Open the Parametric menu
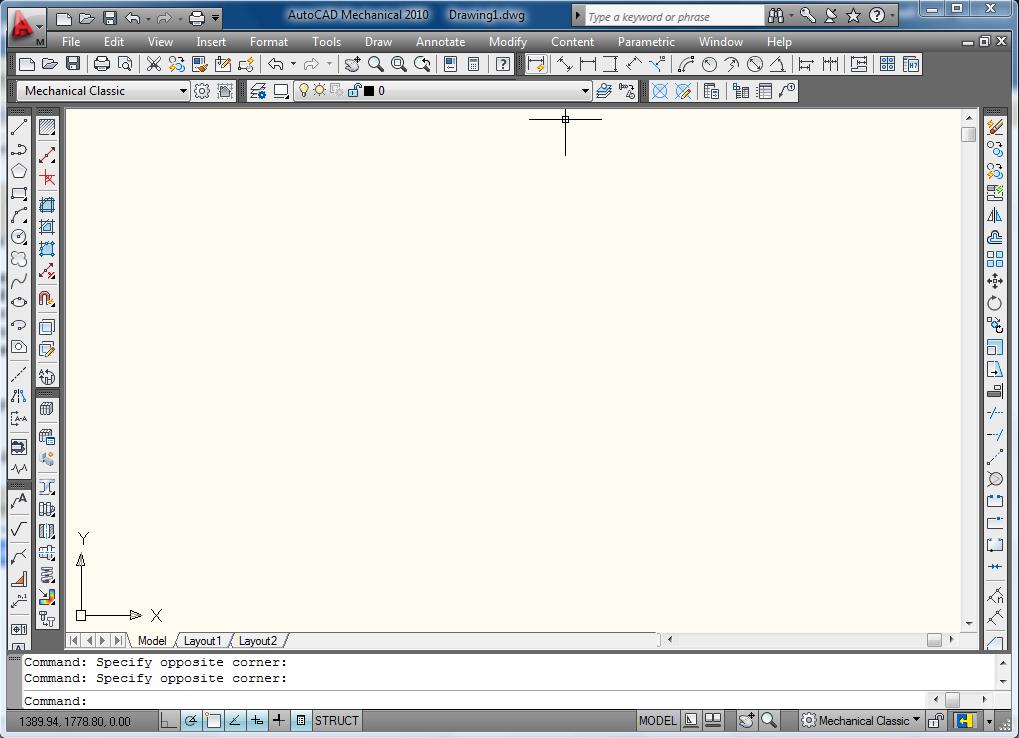This screenshot has width=1019, height=738. coord(645,41)
